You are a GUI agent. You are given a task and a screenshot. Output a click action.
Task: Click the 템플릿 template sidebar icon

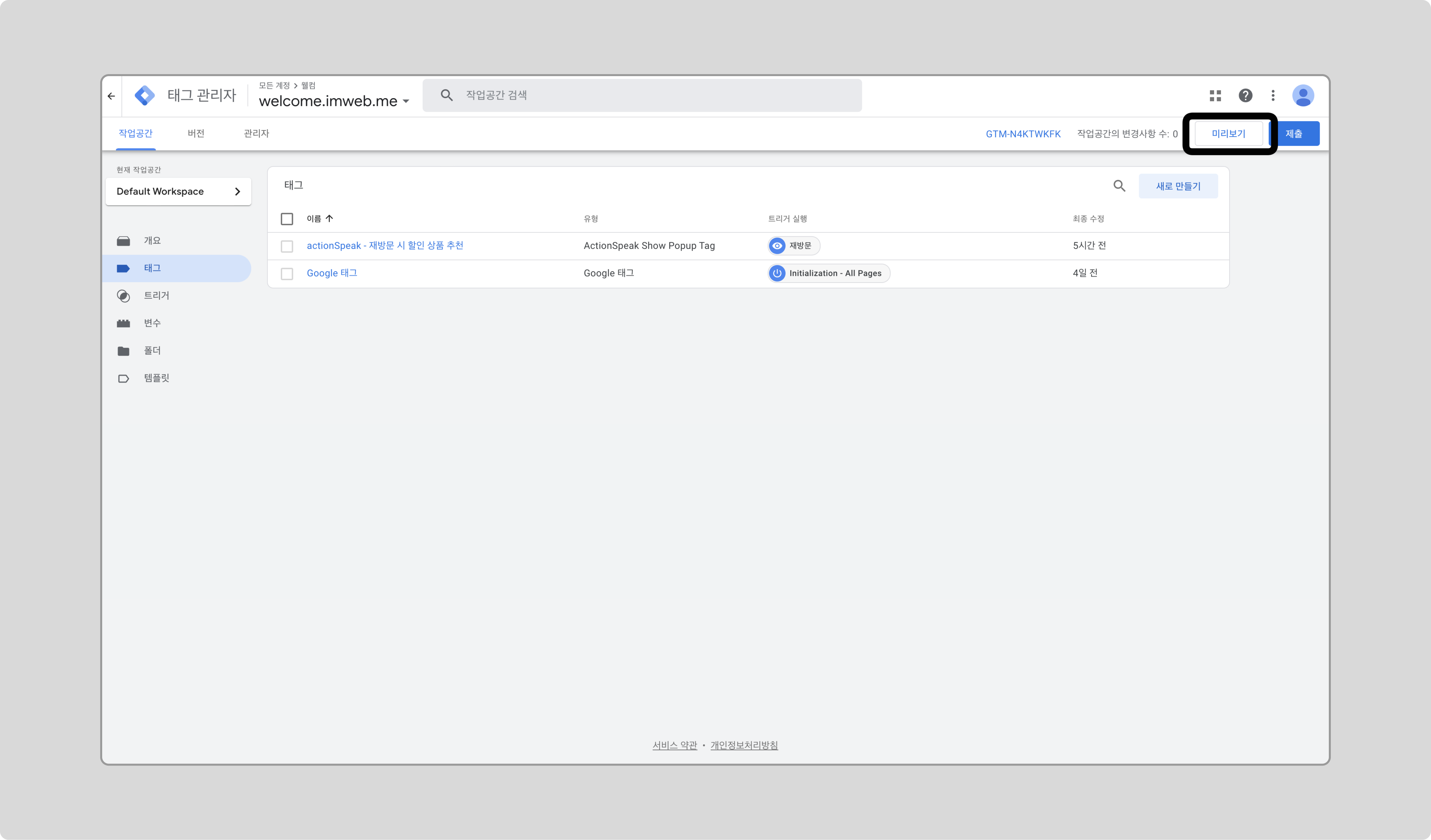coord(123,378)
